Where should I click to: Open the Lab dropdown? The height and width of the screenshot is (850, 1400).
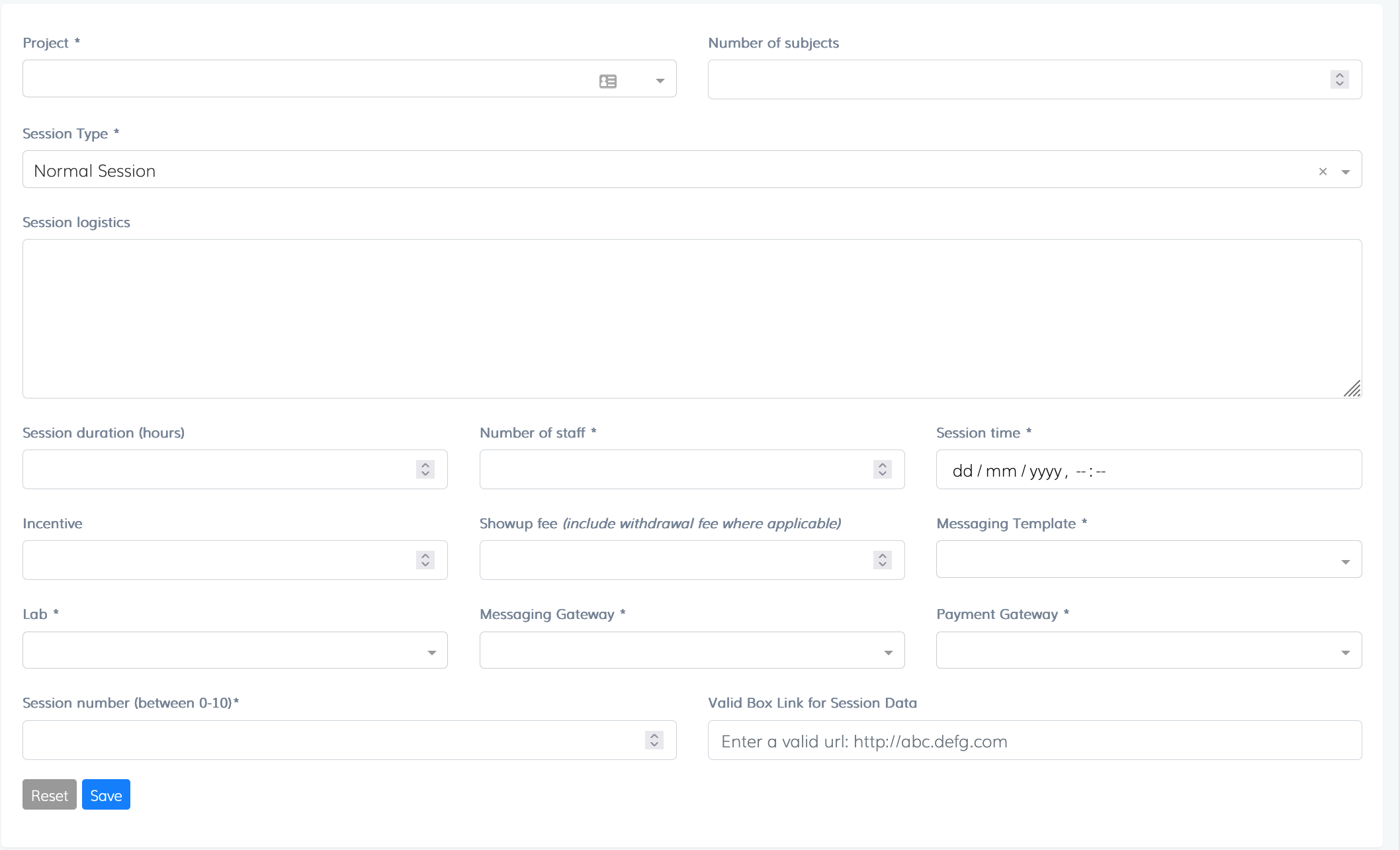[x=431, y=652]
